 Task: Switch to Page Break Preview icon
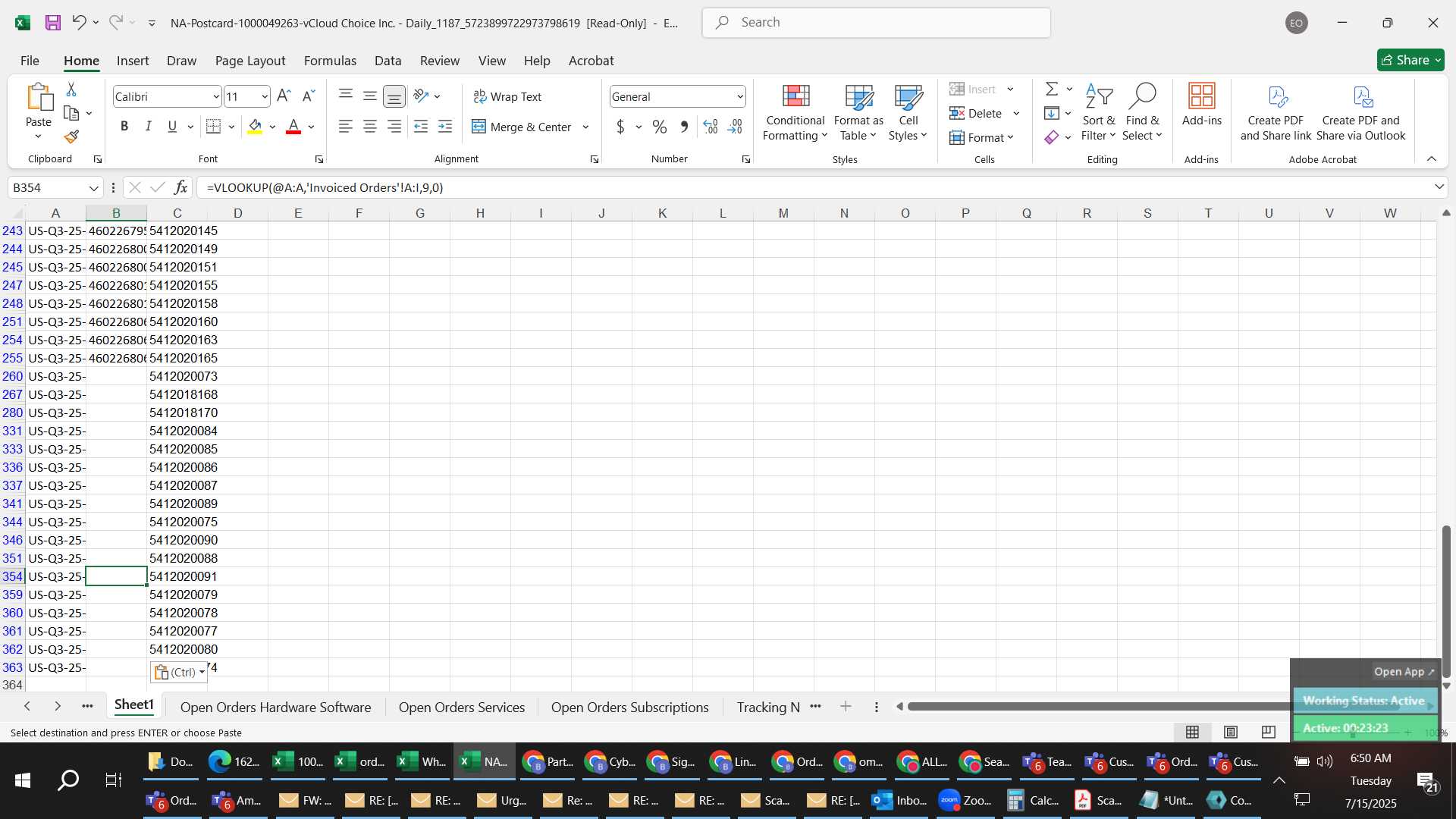tap(1269, 732)
